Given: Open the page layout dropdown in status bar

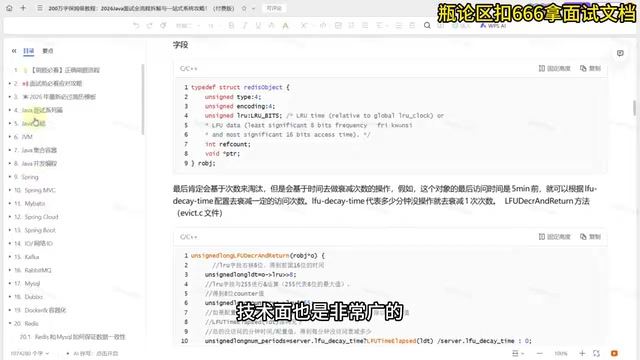Looking at the screenshot, I should pyautogui.click(x=518, y=353).
